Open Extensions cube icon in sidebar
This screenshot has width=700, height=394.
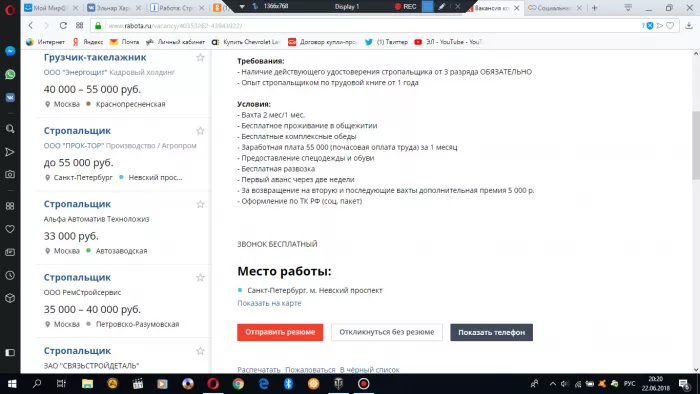click(x=10, y=298)
